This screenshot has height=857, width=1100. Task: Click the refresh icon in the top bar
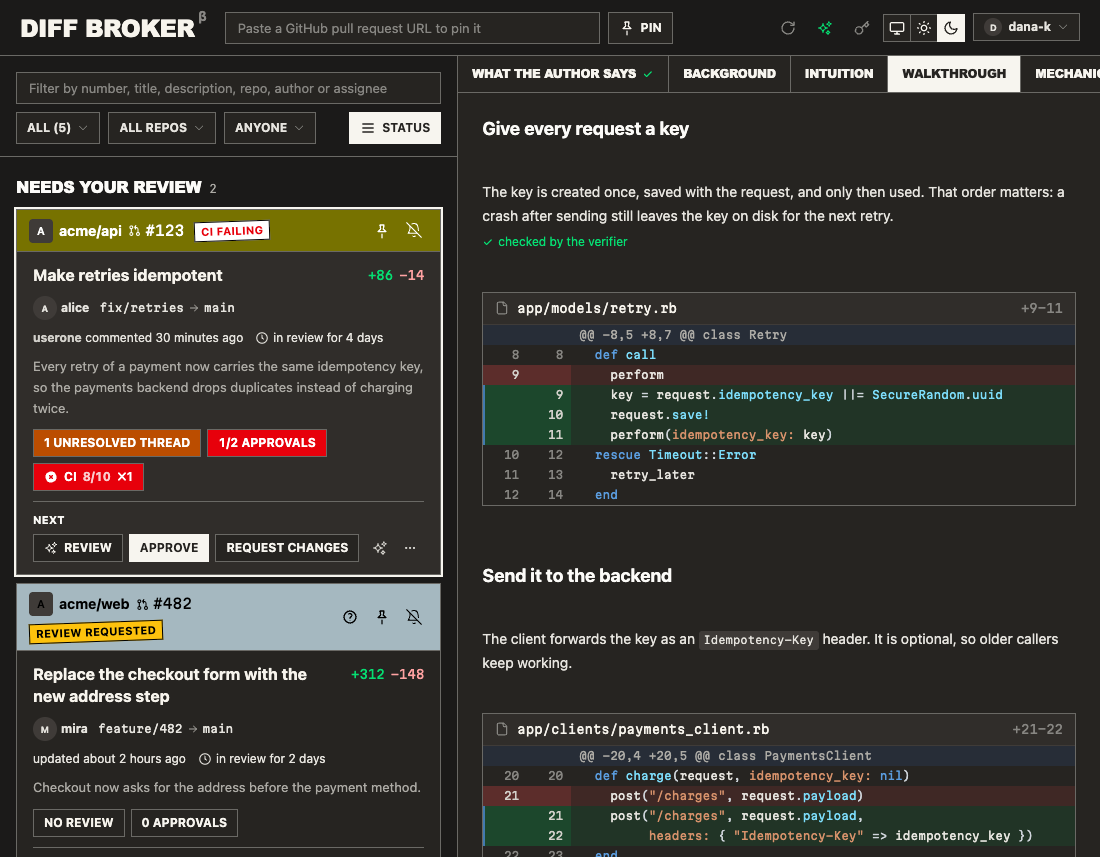pos(788,28)
